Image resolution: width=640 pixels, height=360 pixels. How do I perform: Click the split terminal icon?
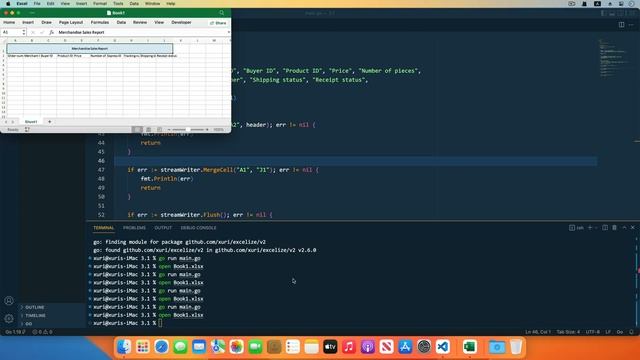coord(605,227)
